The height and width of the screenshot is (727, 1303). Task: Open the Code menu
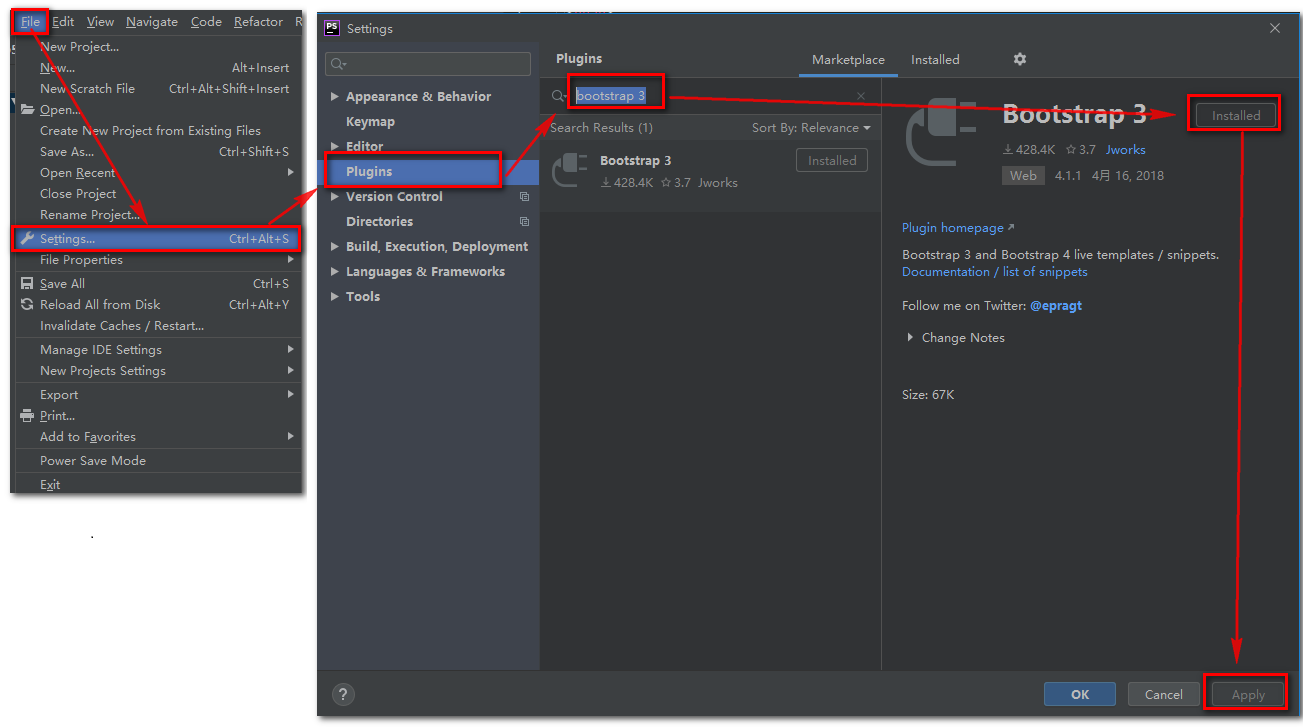coord(206,21)
